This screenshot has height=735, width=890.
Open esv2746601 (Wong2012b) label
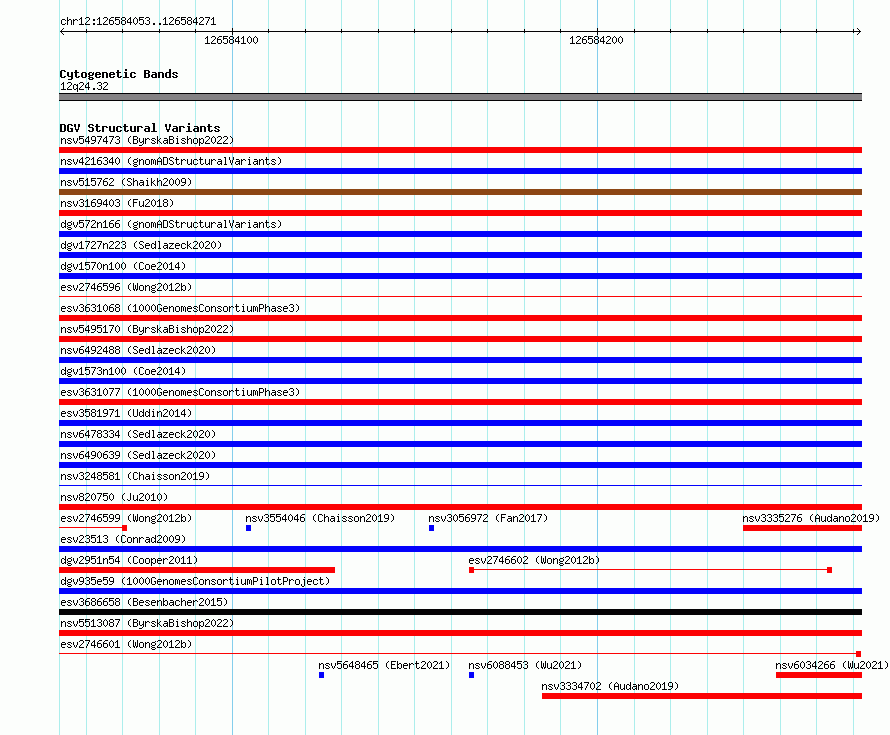(x=126, y=644)
